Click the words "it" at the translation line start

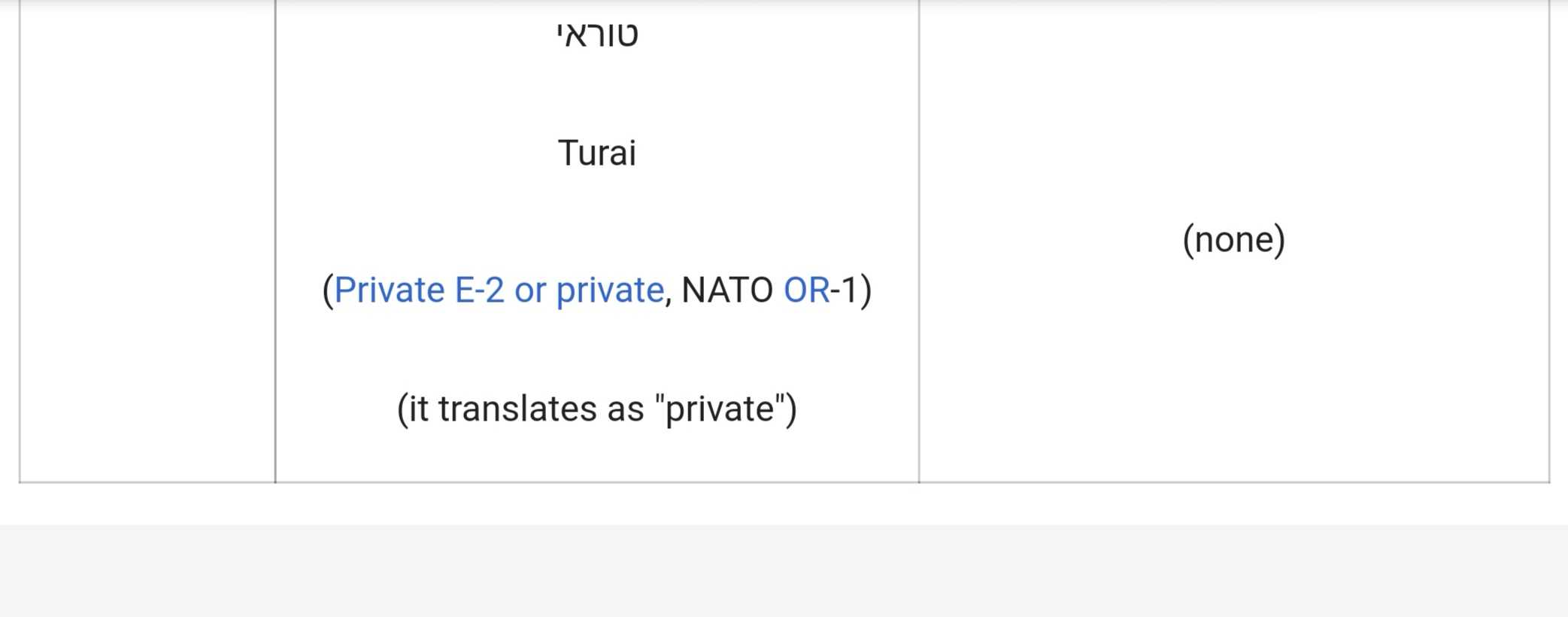point(417,409)
